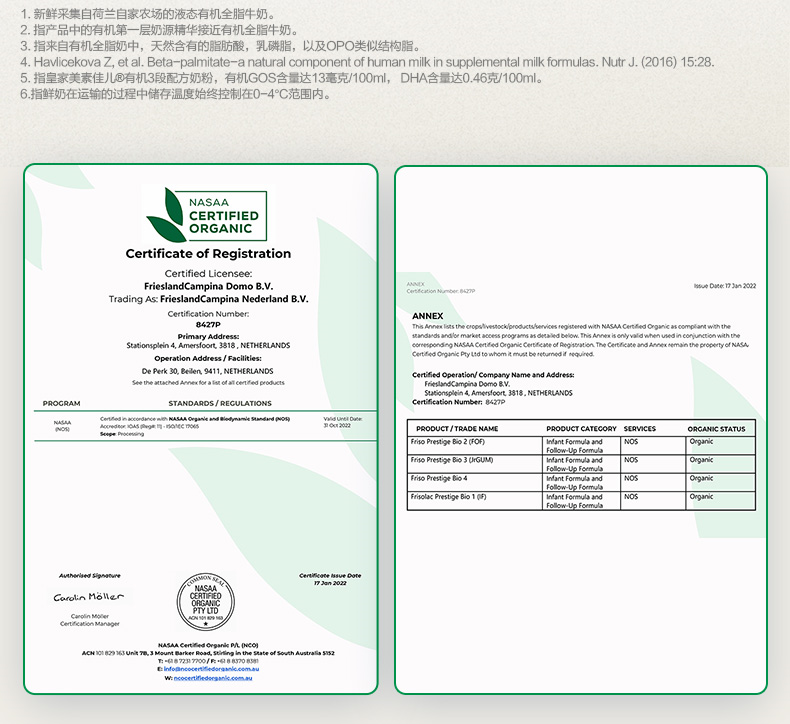Image resolution: width=790 pixels, height=724 pixels.
Task: Click the '3 Mount Barker Road, Stirling' address line
Action: pyautogui.click(x=208, y=653)
